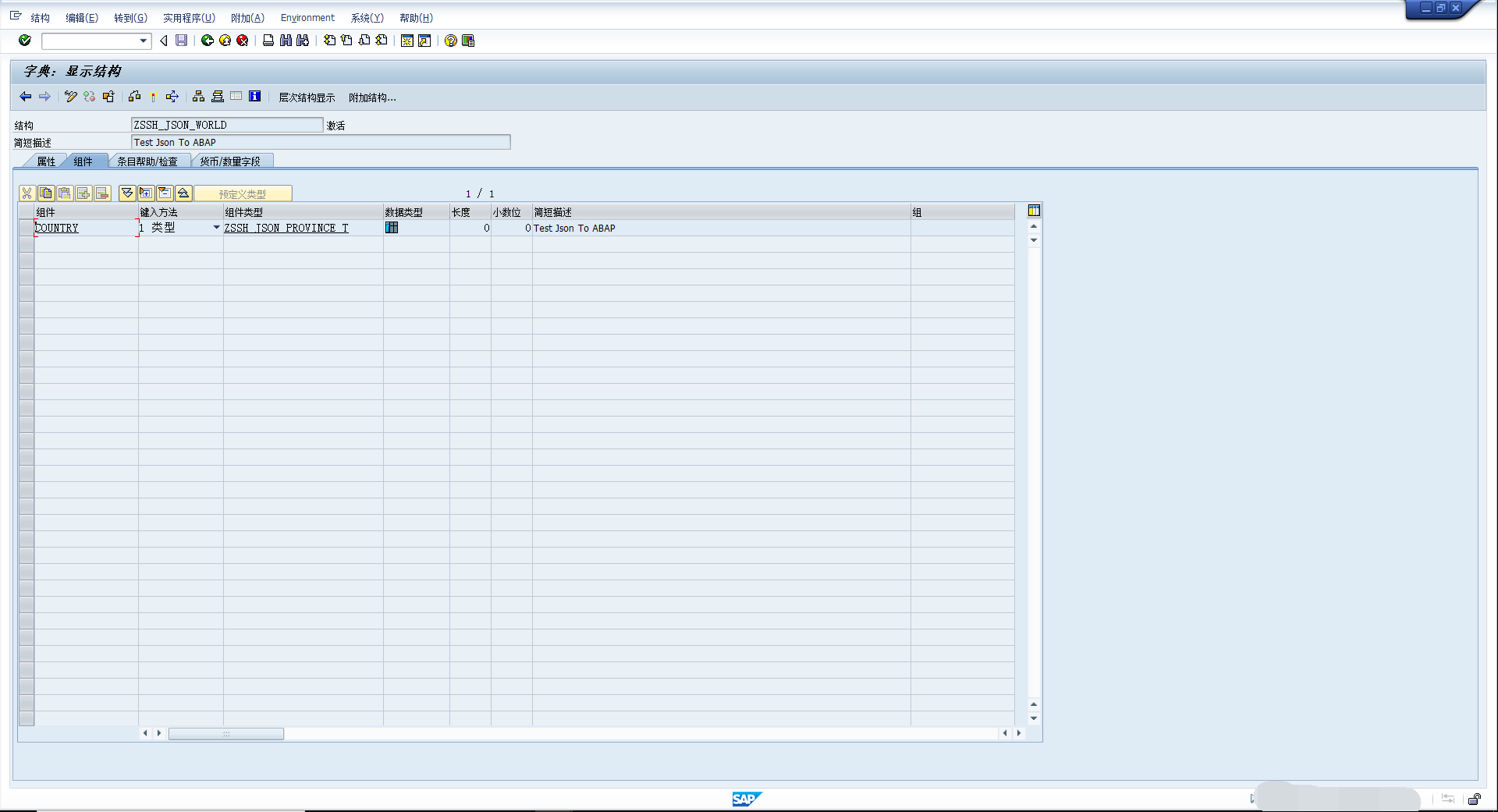Screen dimensions: 1498x812
Task: Open the 转到(G) menu
Action: point(130,18)
